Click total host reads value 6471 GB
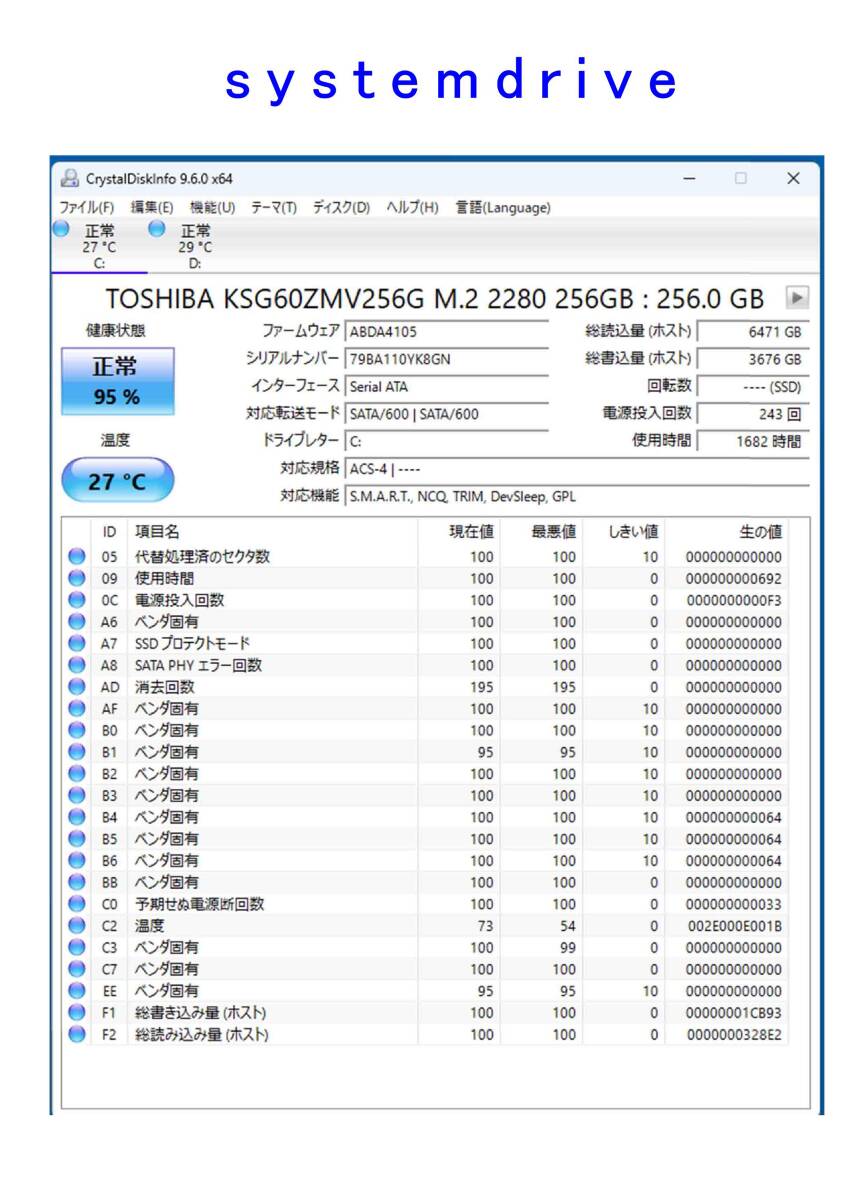Screen dimensions: 849x1200 [x=752, y=332]
